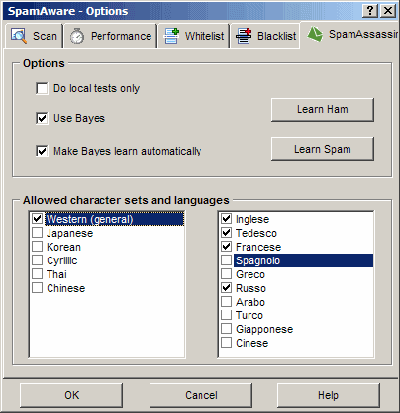Viewport: 400px width, 413px height.
Task: Check the Spagnolo language checkbox
Action: tap(227, 260)
